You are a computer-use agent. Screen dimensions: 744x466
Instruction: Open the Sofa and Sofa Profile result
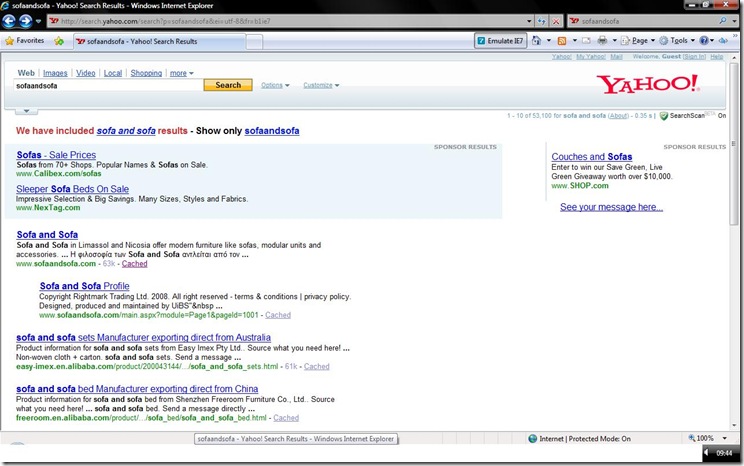coord(84,286)
